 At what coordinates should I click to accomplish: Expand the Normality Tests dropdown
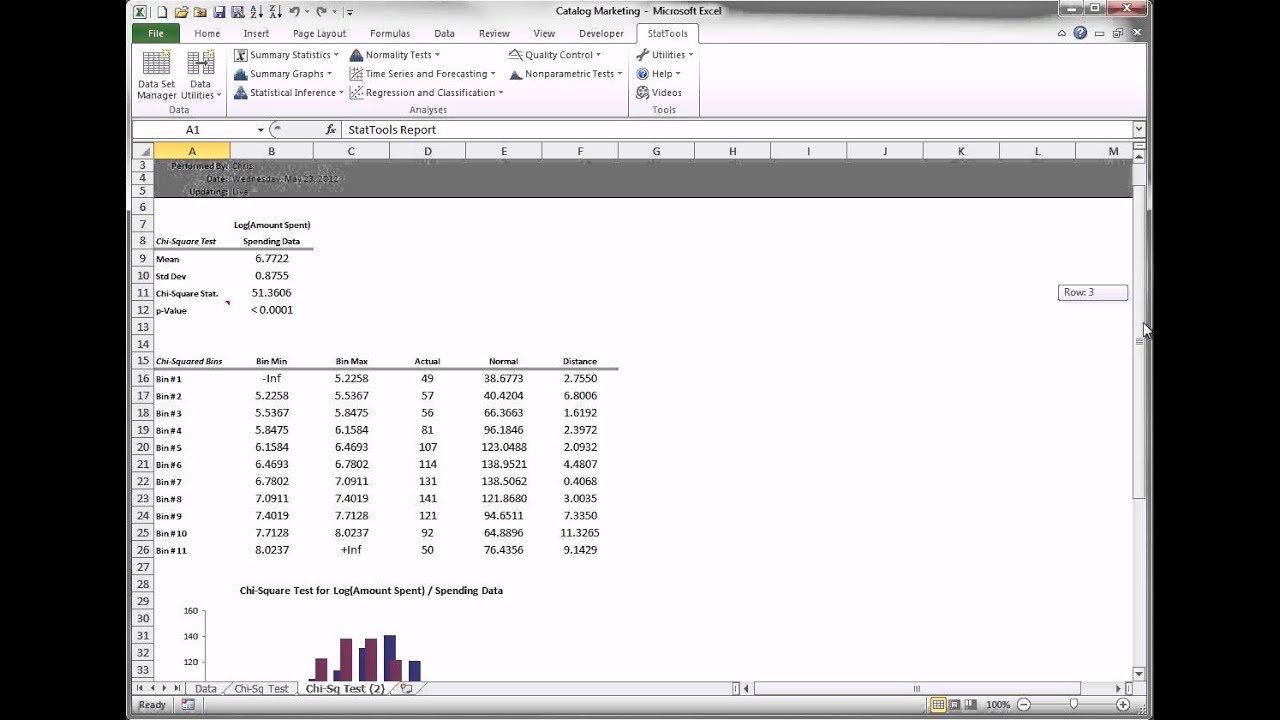395,55
